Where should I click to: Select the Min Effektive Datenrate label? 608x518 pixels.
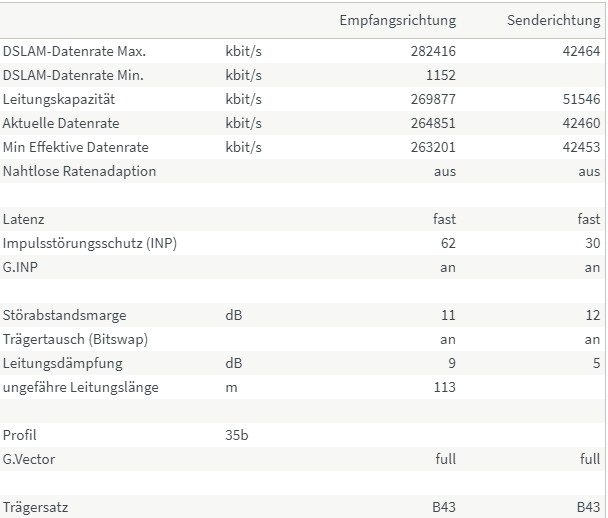76,147
